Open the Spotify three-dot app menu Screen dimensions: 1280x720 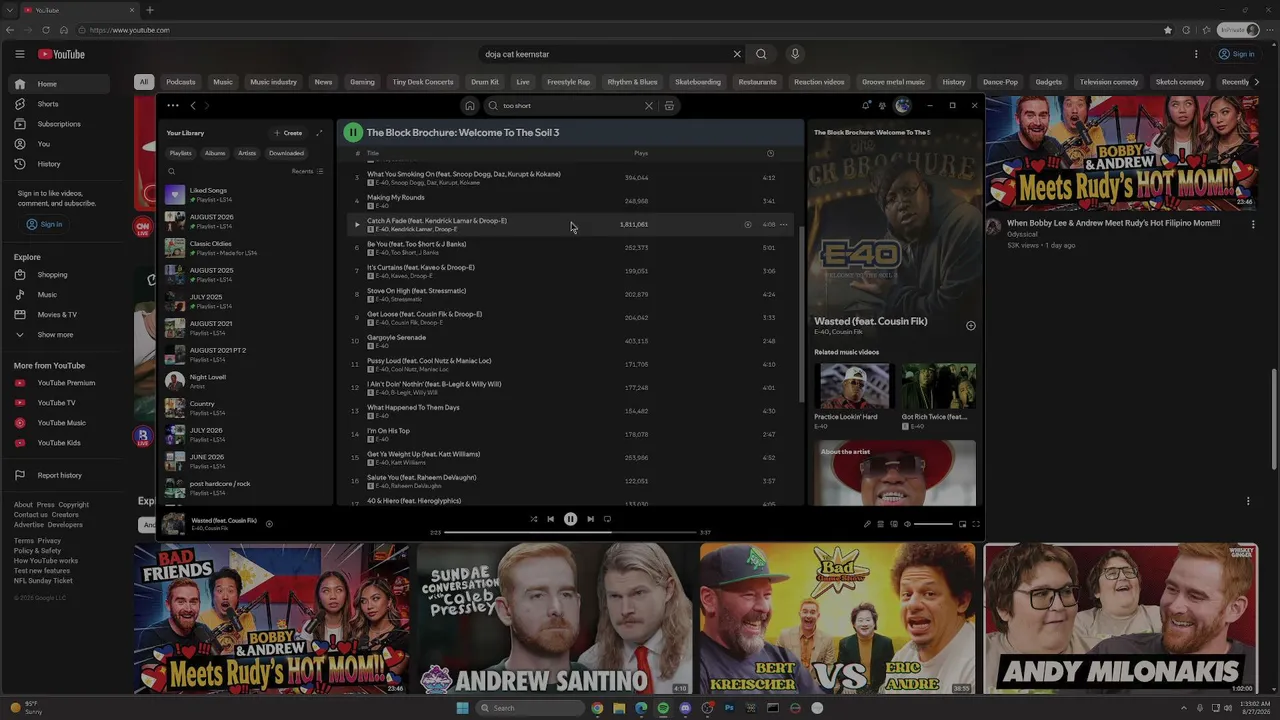(173, 105)
